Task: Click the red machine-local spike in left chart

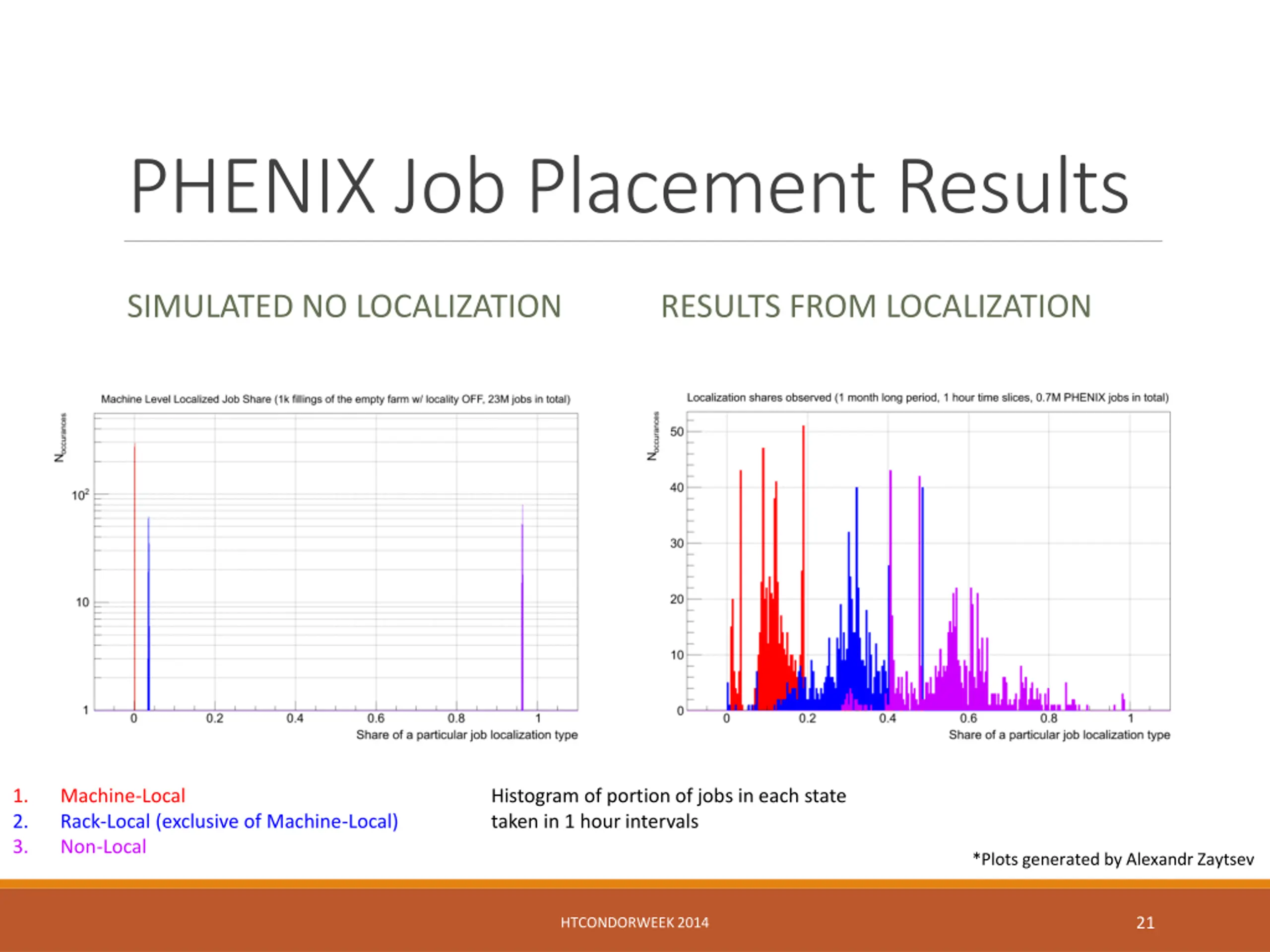Action: 135,577
